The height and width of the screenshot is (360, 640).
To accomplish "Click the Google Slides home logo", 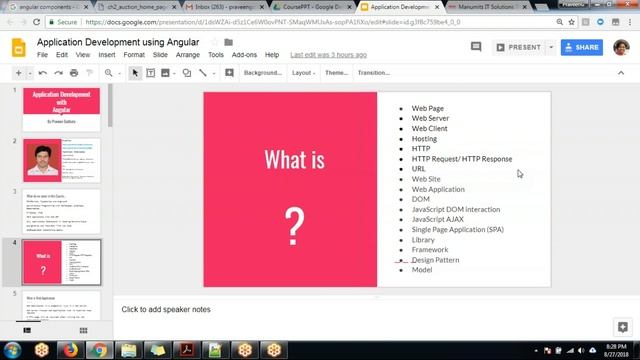I will click(18, 48).
